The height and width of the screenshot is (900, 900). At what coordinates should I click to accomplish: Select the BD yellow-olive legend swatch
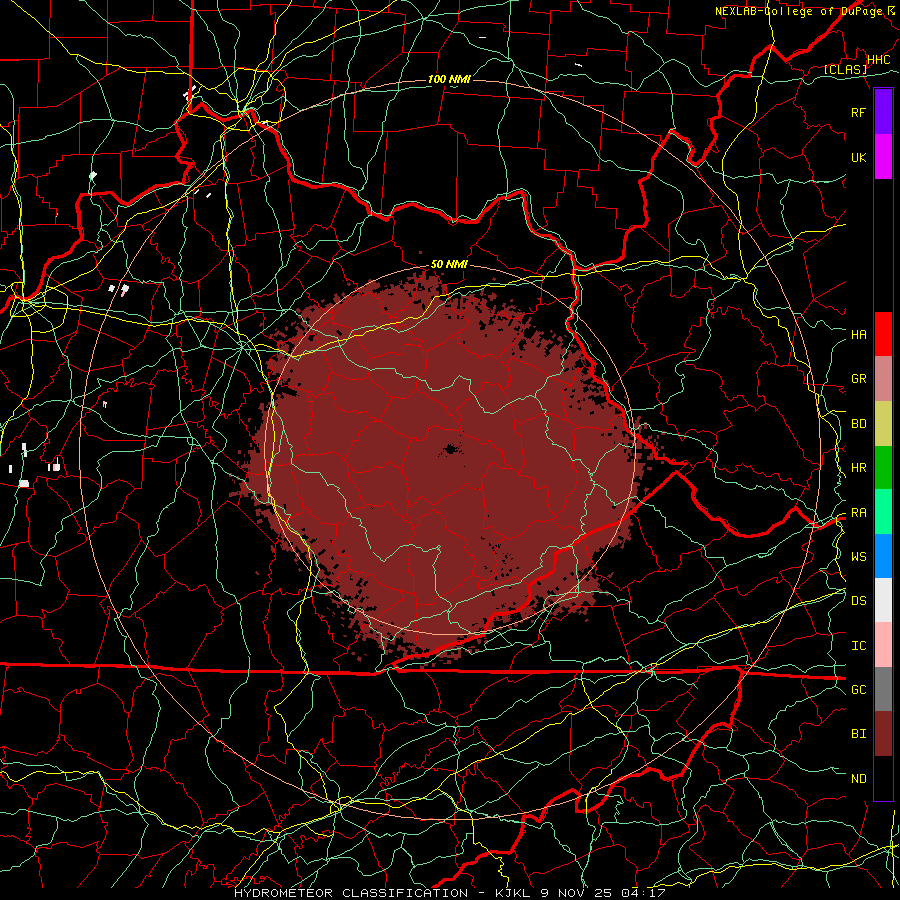[883, 424]
